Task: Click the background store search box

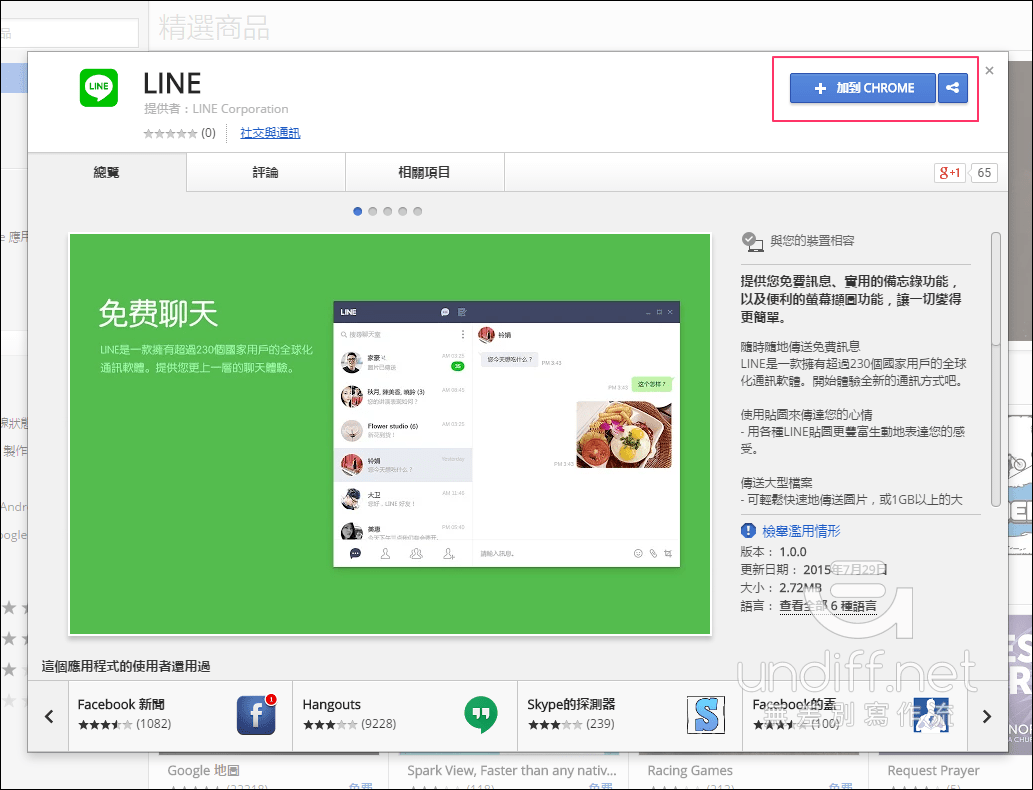Action: (69, 33)
